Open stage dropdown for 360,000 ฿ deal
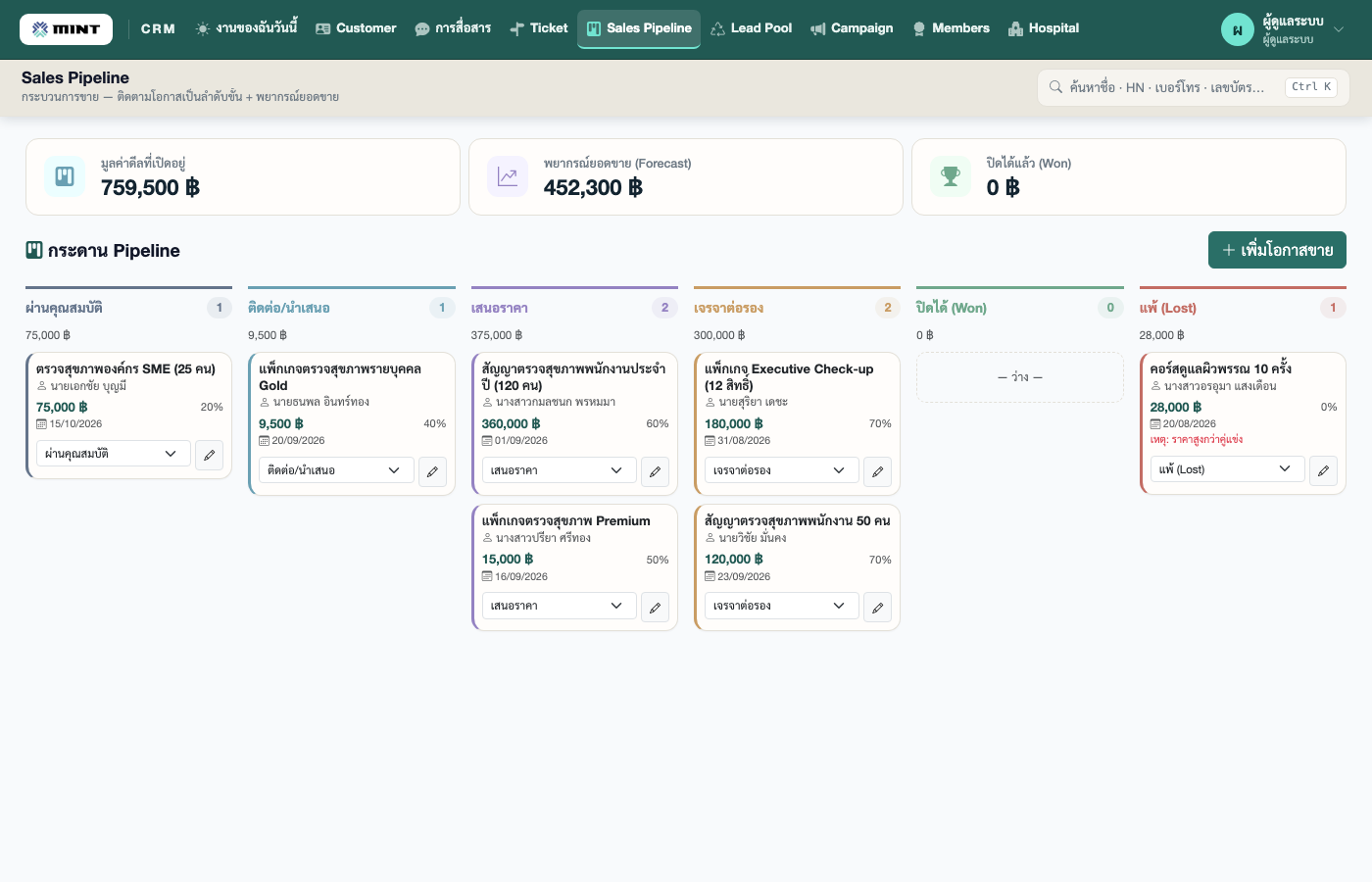1372x882 pixels. (x=560, y=470)
